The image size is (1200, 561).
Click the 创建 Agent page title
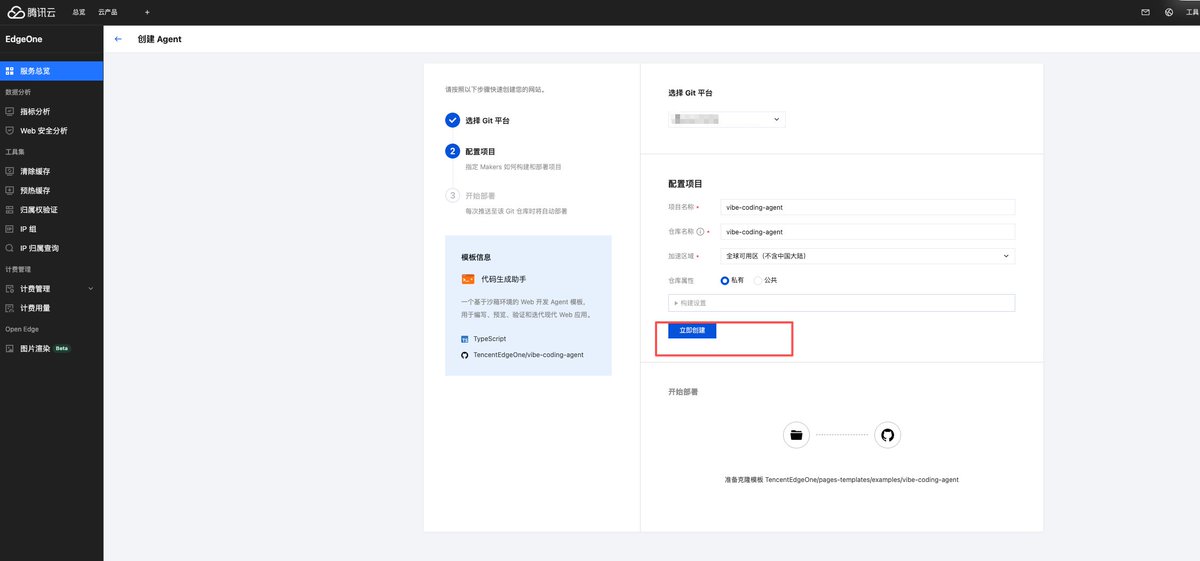click(160, 39)
